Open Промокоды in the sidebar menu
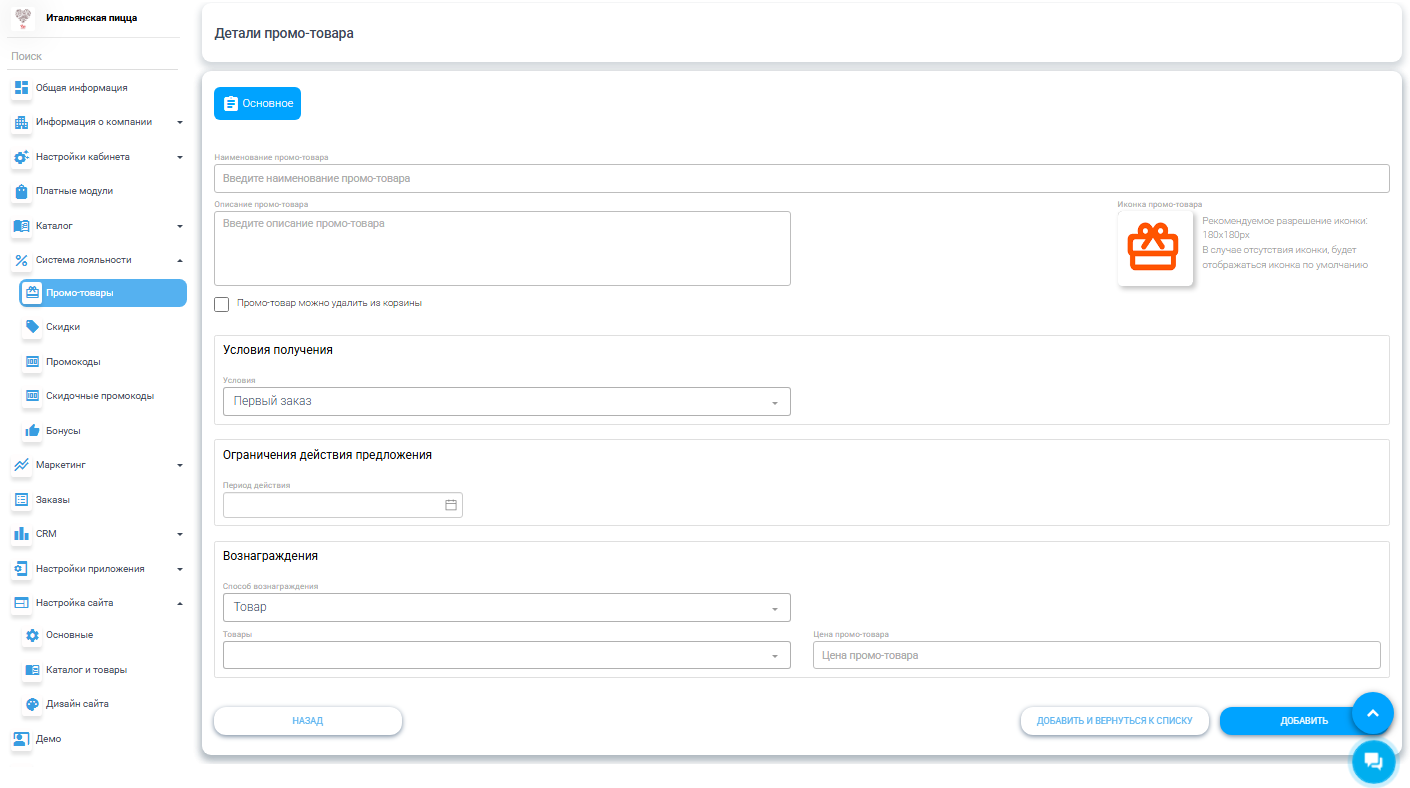 73,362
